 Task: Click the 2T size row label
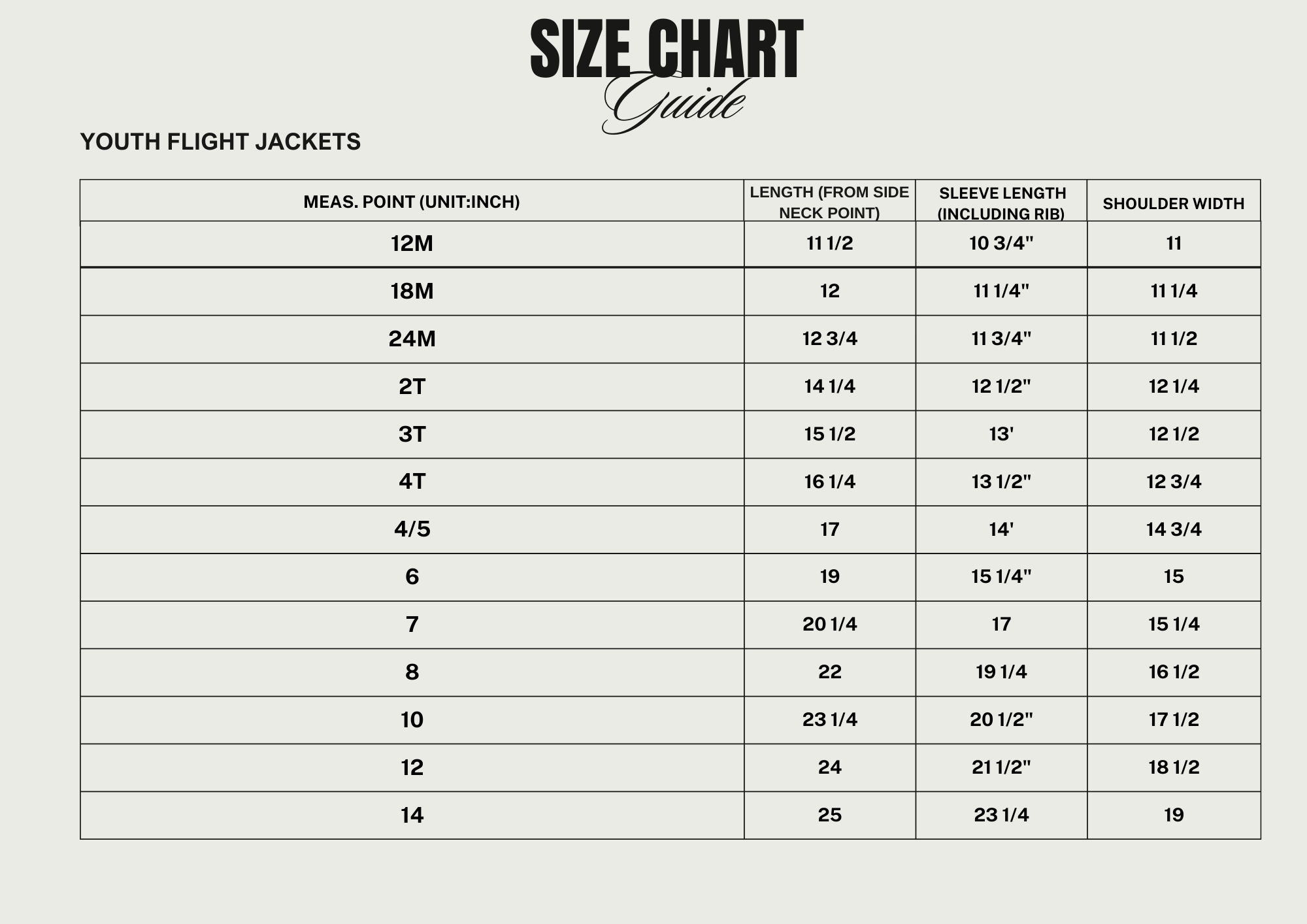point(412,387)
